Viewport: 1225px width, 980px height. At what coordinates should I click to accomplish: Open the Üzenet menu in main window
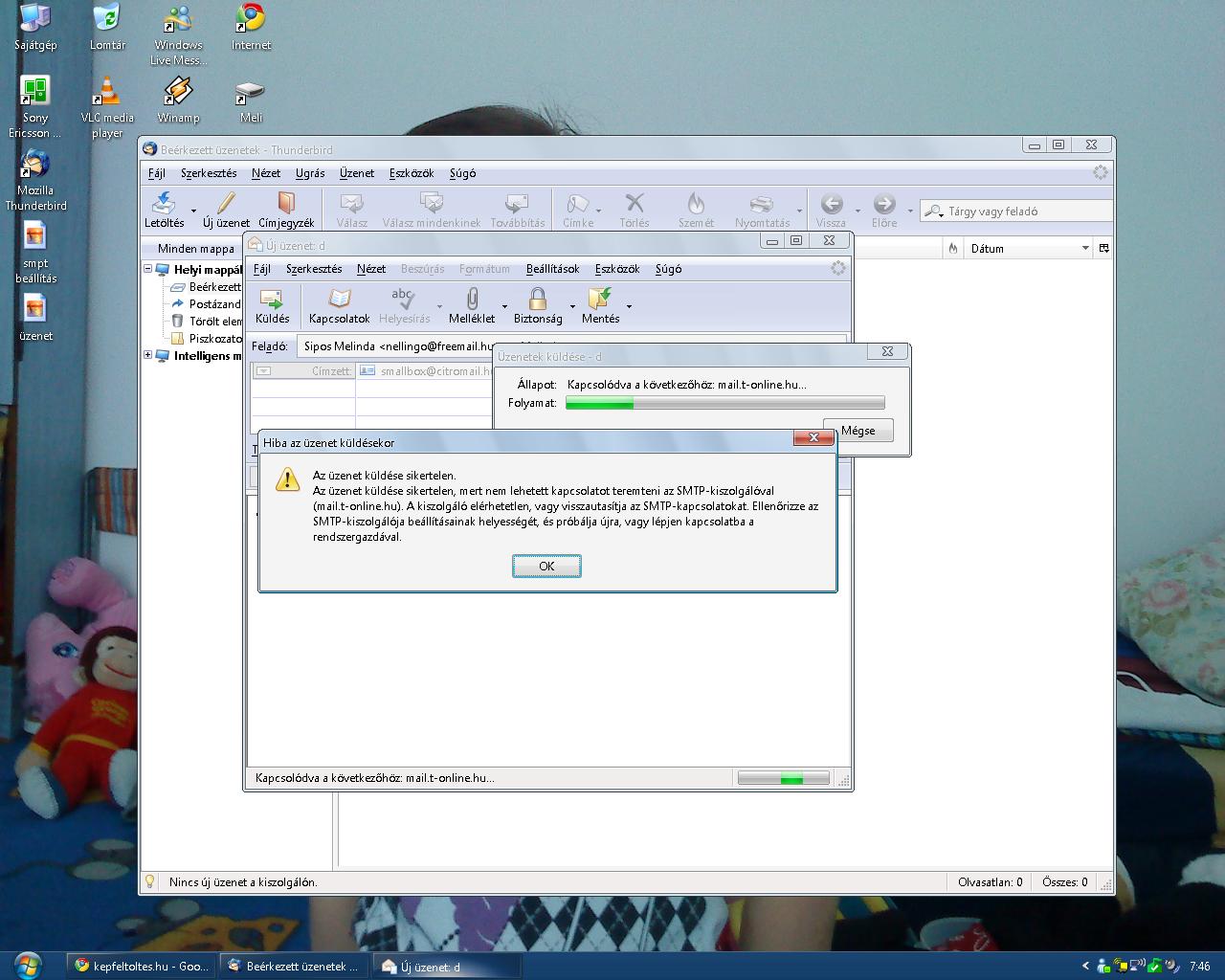(x=357, y=173)
